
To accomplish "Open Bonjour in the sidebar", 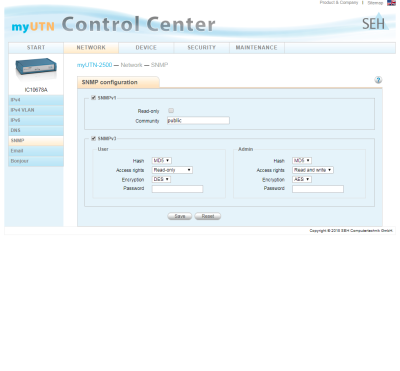I will tap(36, 161).
